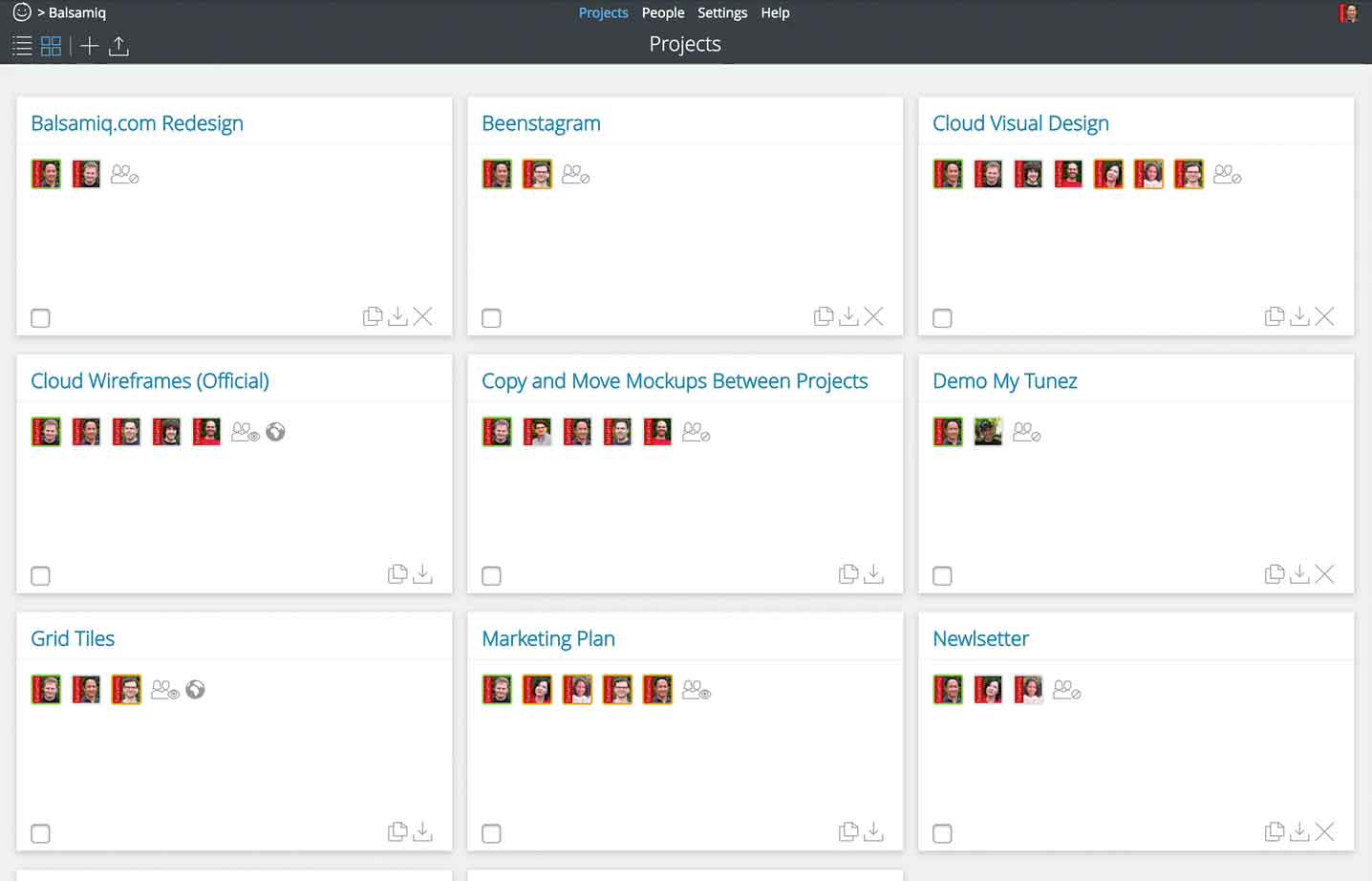Select the Balsamiq.com Redesign checkbox
Screen dimensions: 1372x881
[40, 318]
